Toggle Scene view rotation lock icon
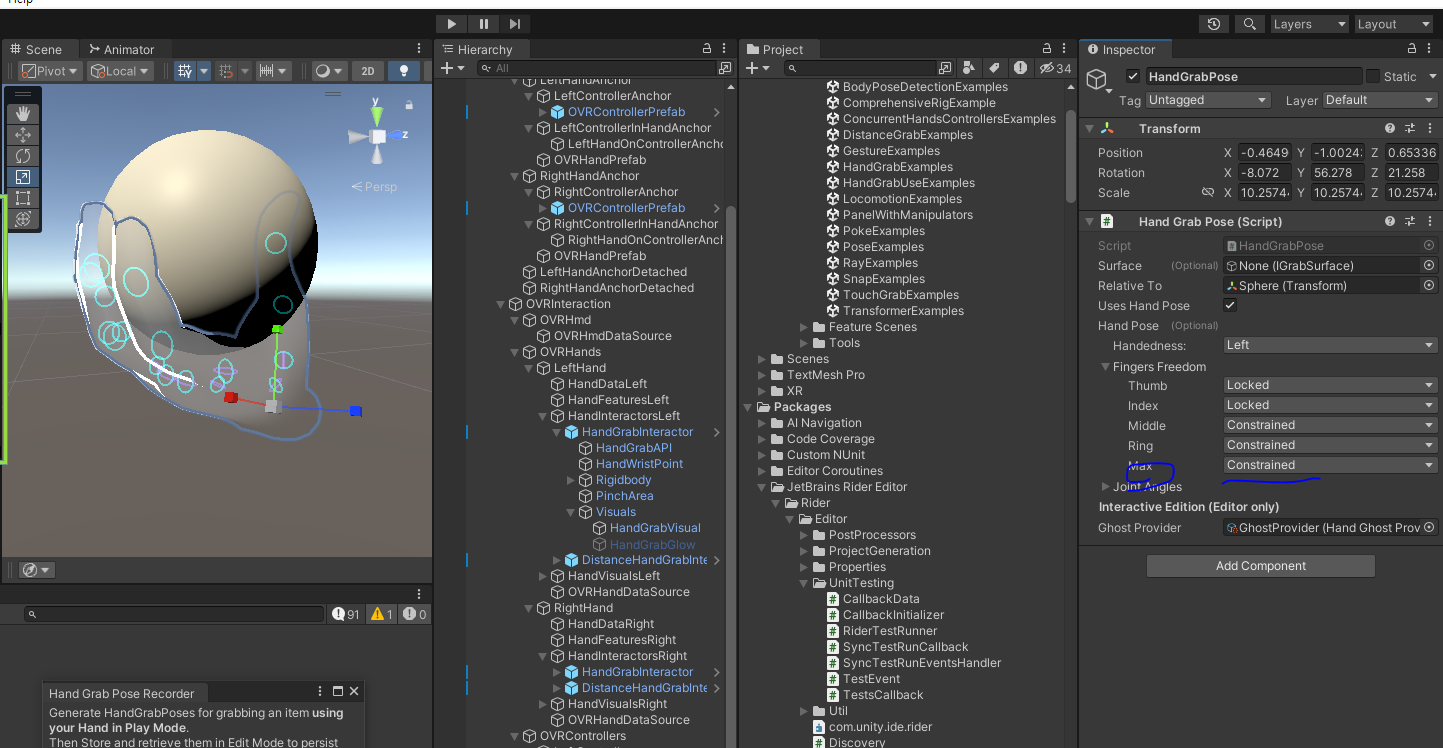 point(409,105)
